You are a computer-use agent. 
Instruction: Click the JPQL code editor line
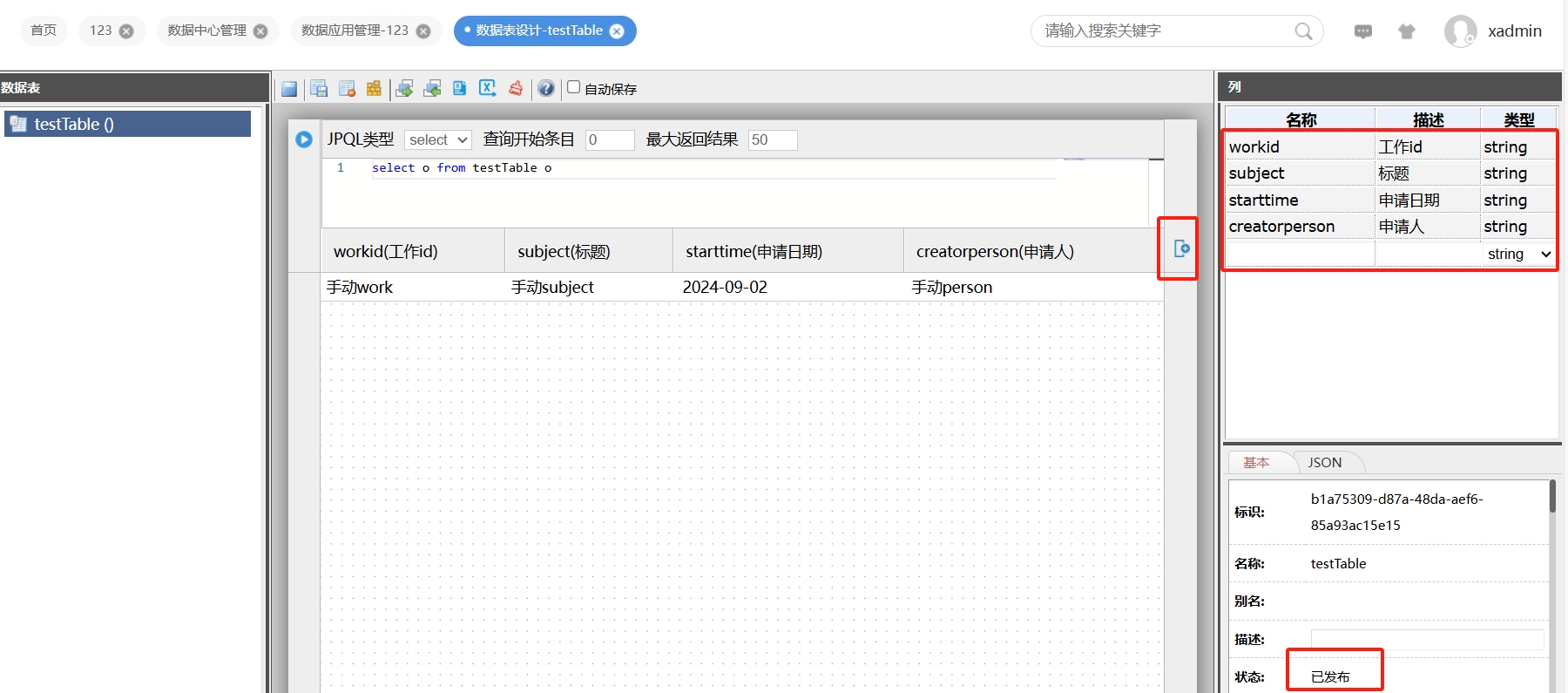tap(714, 168)
